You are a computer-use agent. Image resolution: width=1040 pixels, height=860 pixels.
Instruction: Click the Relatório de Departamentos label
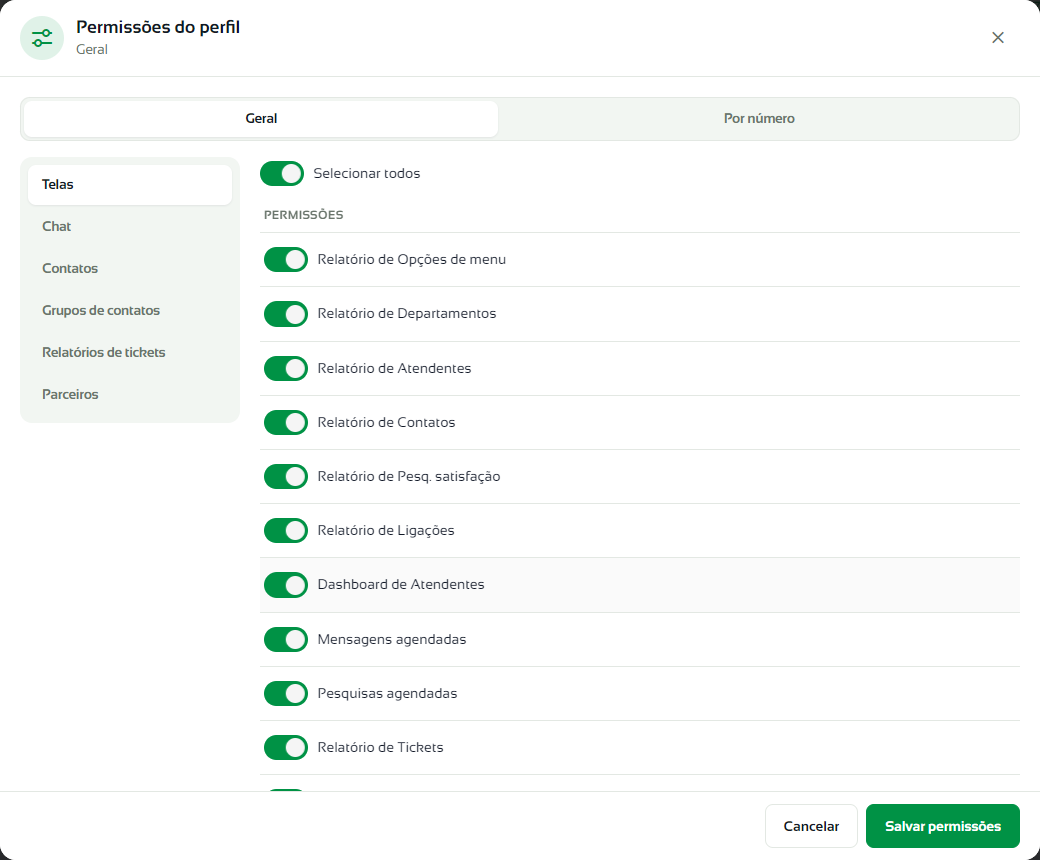[x=407, y=314]
